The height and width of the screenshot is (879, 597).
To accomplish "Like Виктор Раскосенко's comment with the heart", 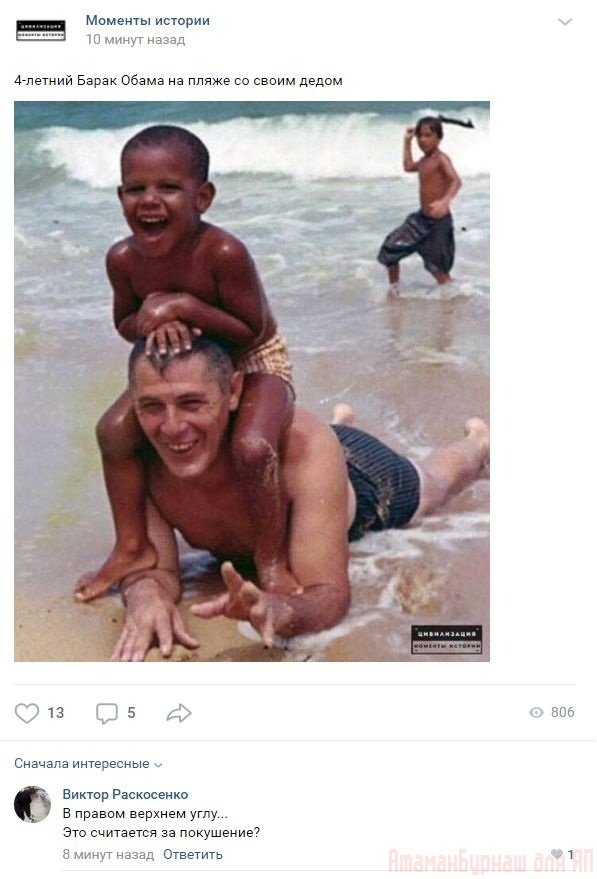I will (557, 854).
